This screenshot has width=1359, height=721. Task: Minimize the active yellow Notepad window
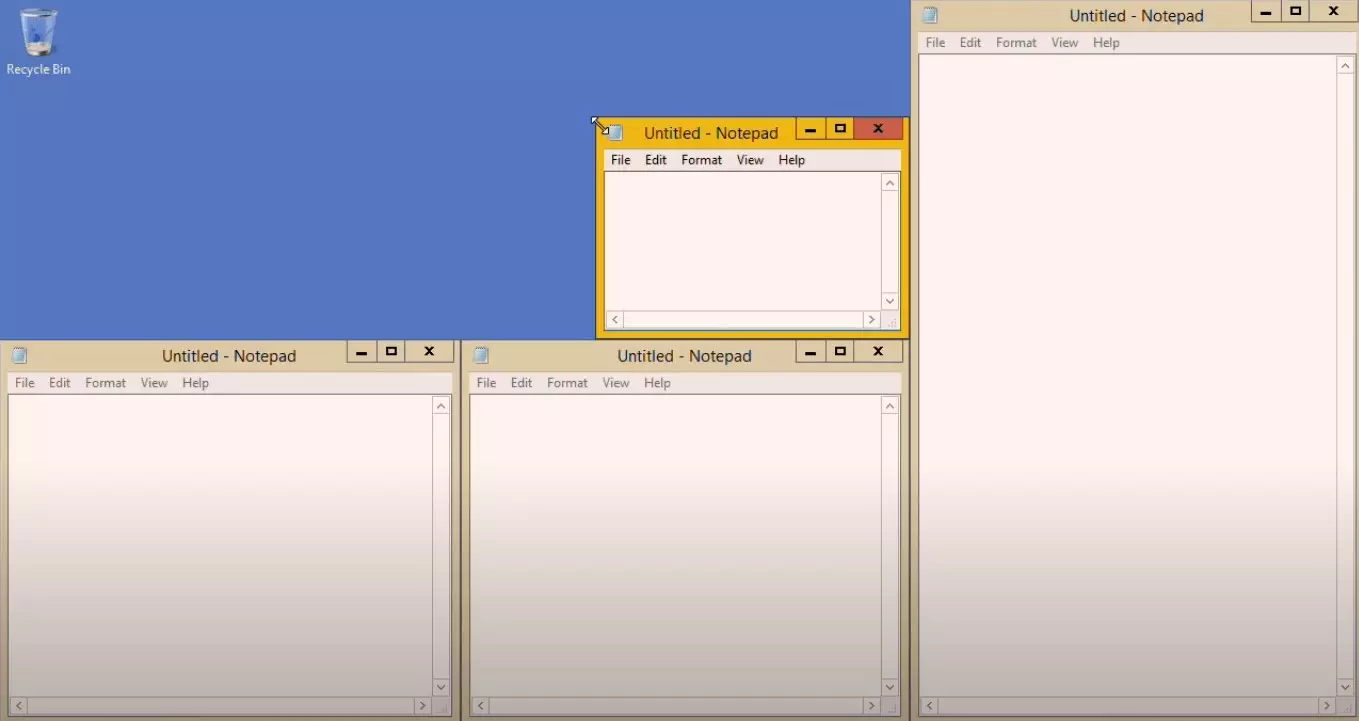click(810, 129)
